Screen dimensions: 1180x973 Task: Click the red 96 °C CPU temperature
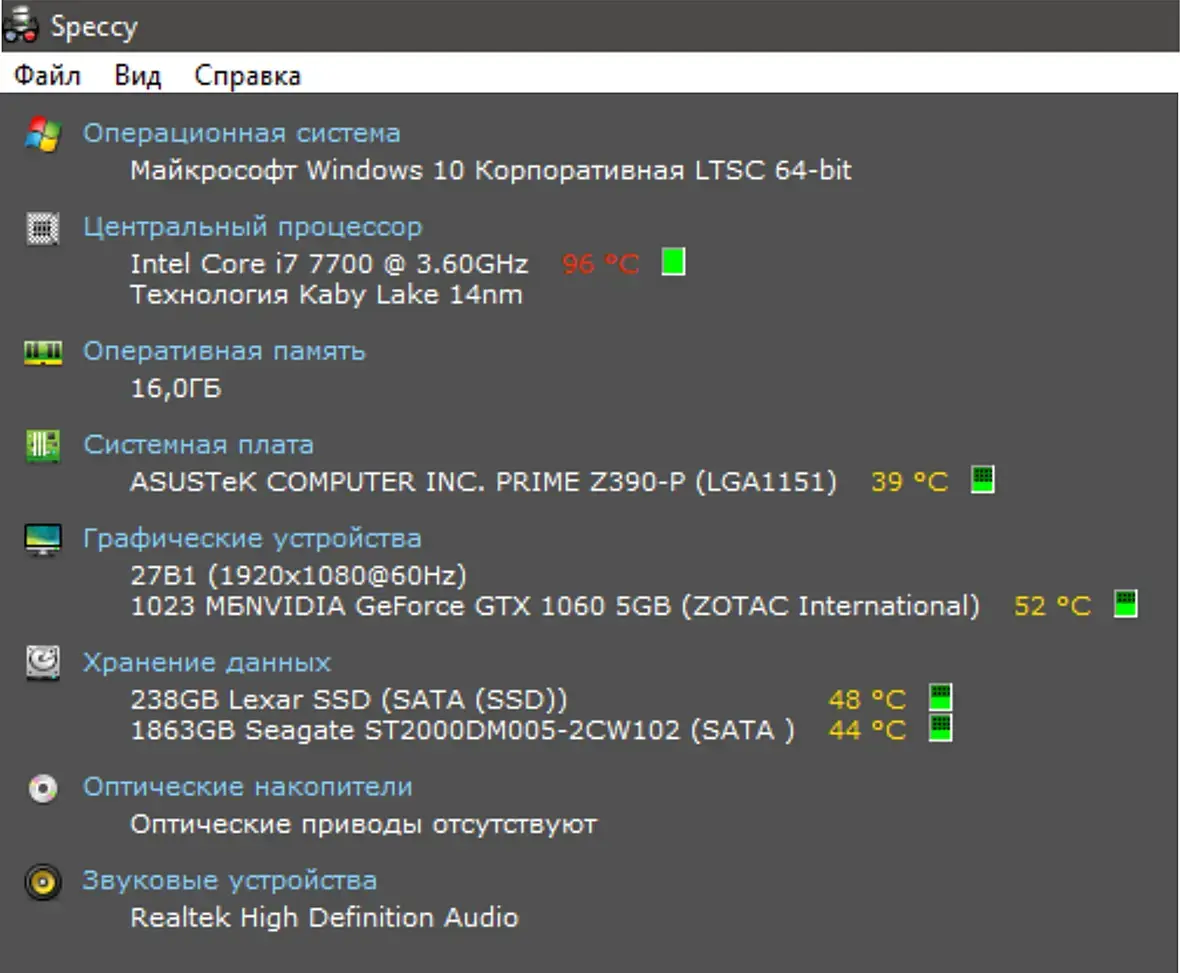tap(601, 264)
